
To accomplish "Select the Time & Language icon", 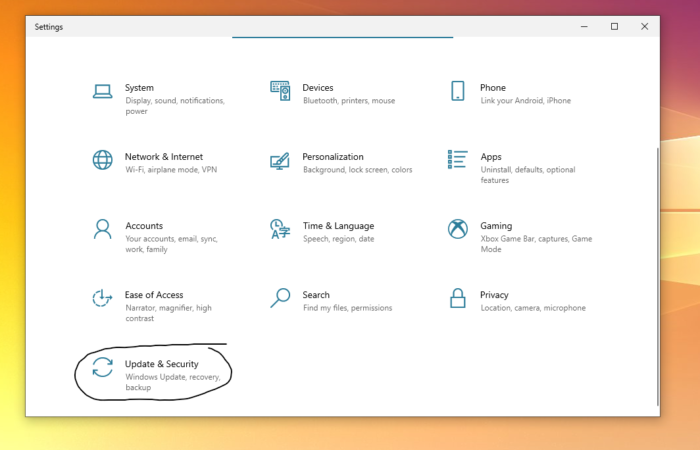I will click(x=280, y=229).
